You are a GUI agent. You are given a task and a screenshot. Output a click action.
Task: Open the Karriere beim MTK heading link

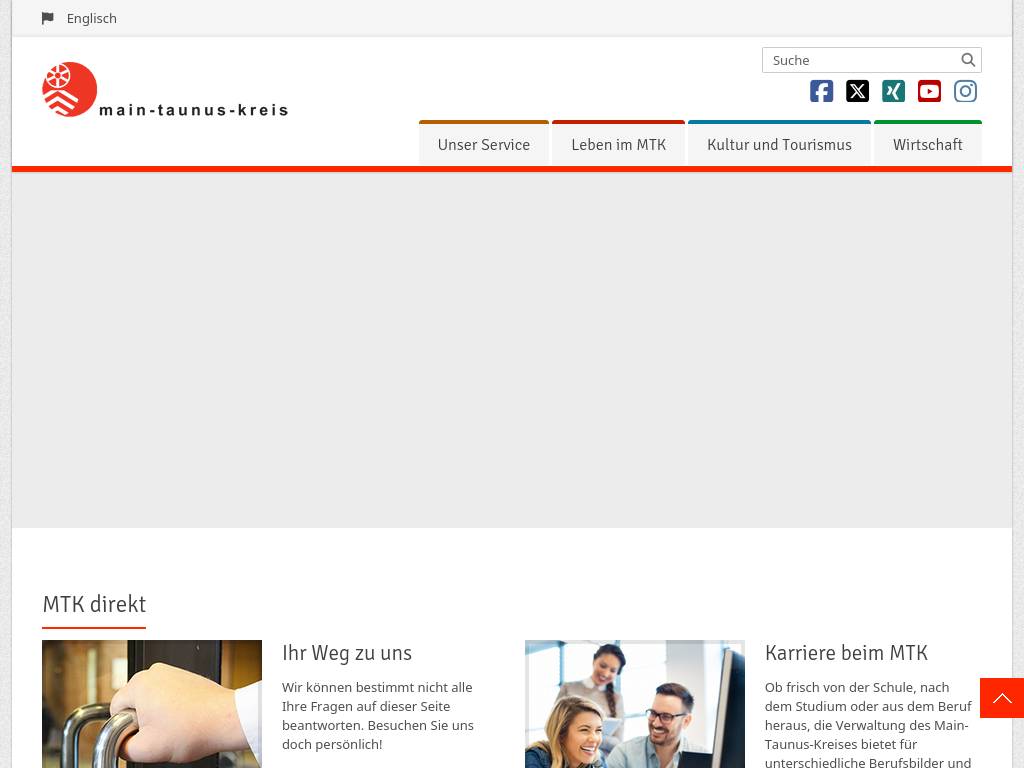coord(846,653)
